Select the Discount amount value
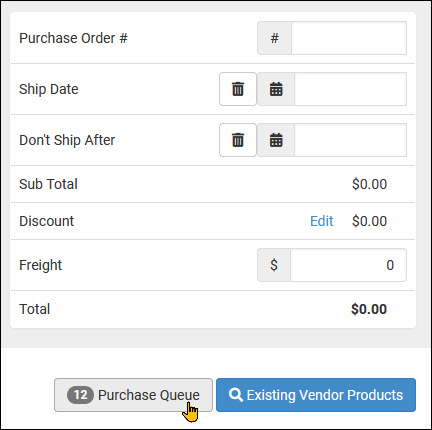The height and width of the screenshot is (430, 432). click(x=369, y=221)
